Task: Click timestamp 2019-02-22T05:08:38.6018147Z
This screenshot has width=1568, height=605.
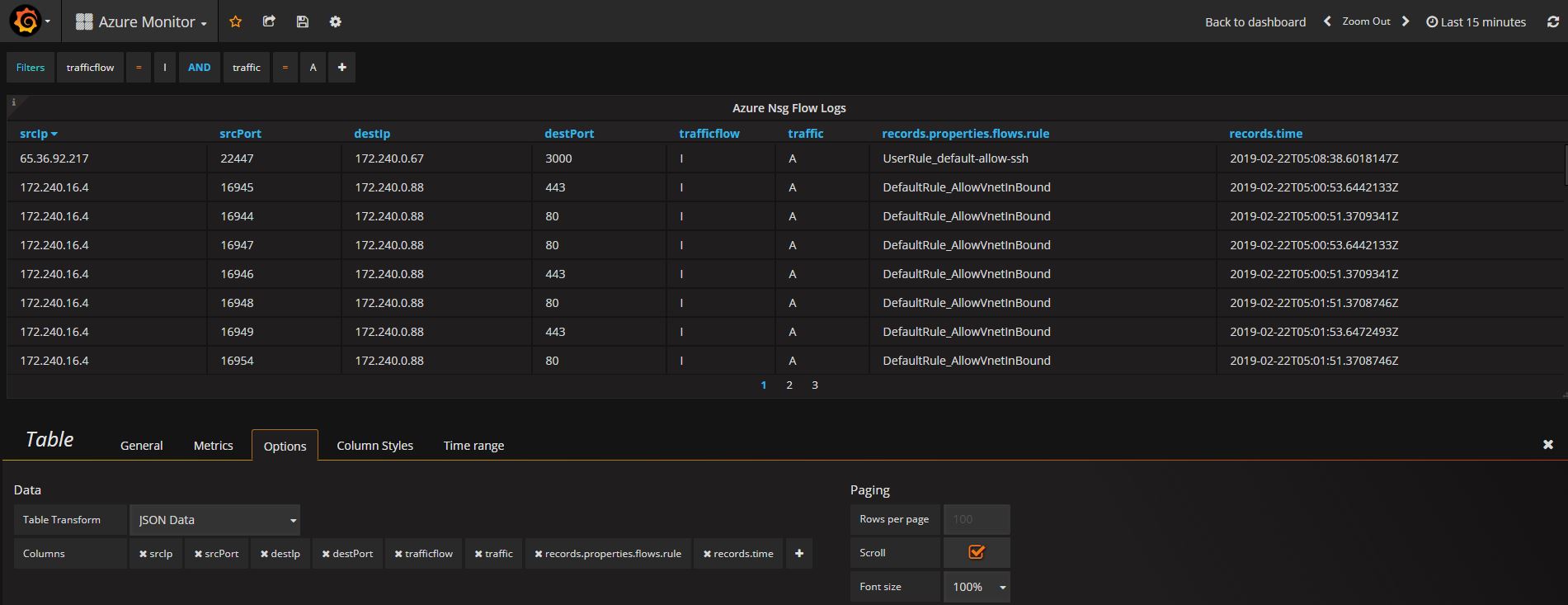Action: pyautogui.click(x=1314, y=158)
